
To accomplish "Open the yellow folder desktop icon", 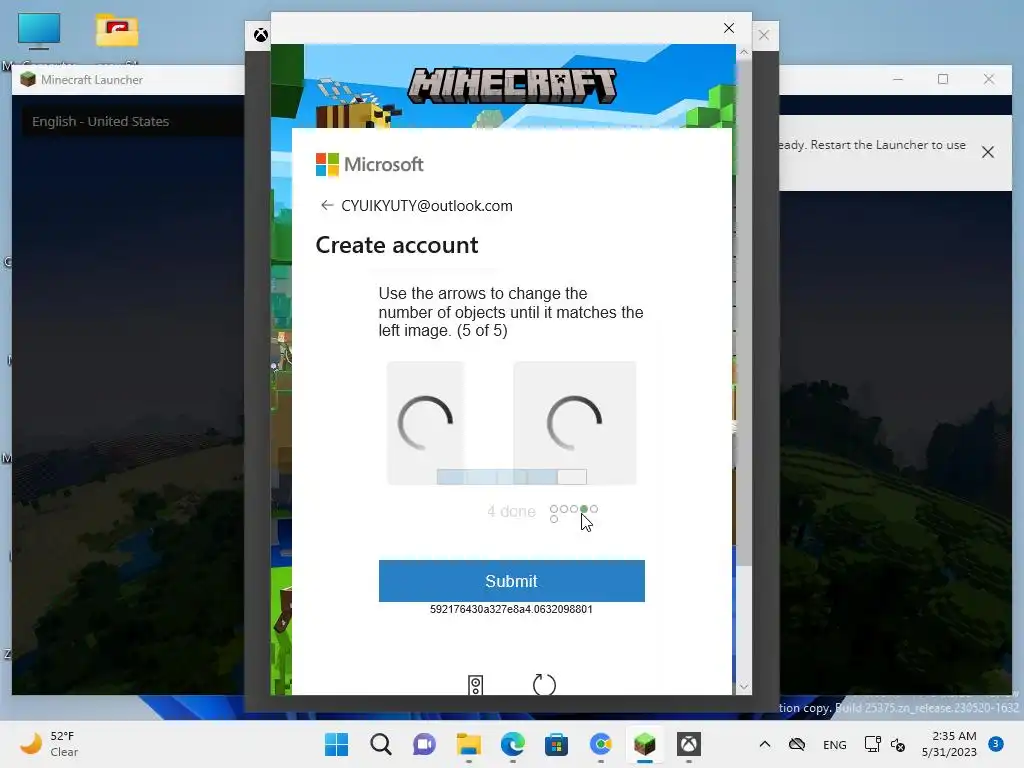I will [x=117, y=31].
